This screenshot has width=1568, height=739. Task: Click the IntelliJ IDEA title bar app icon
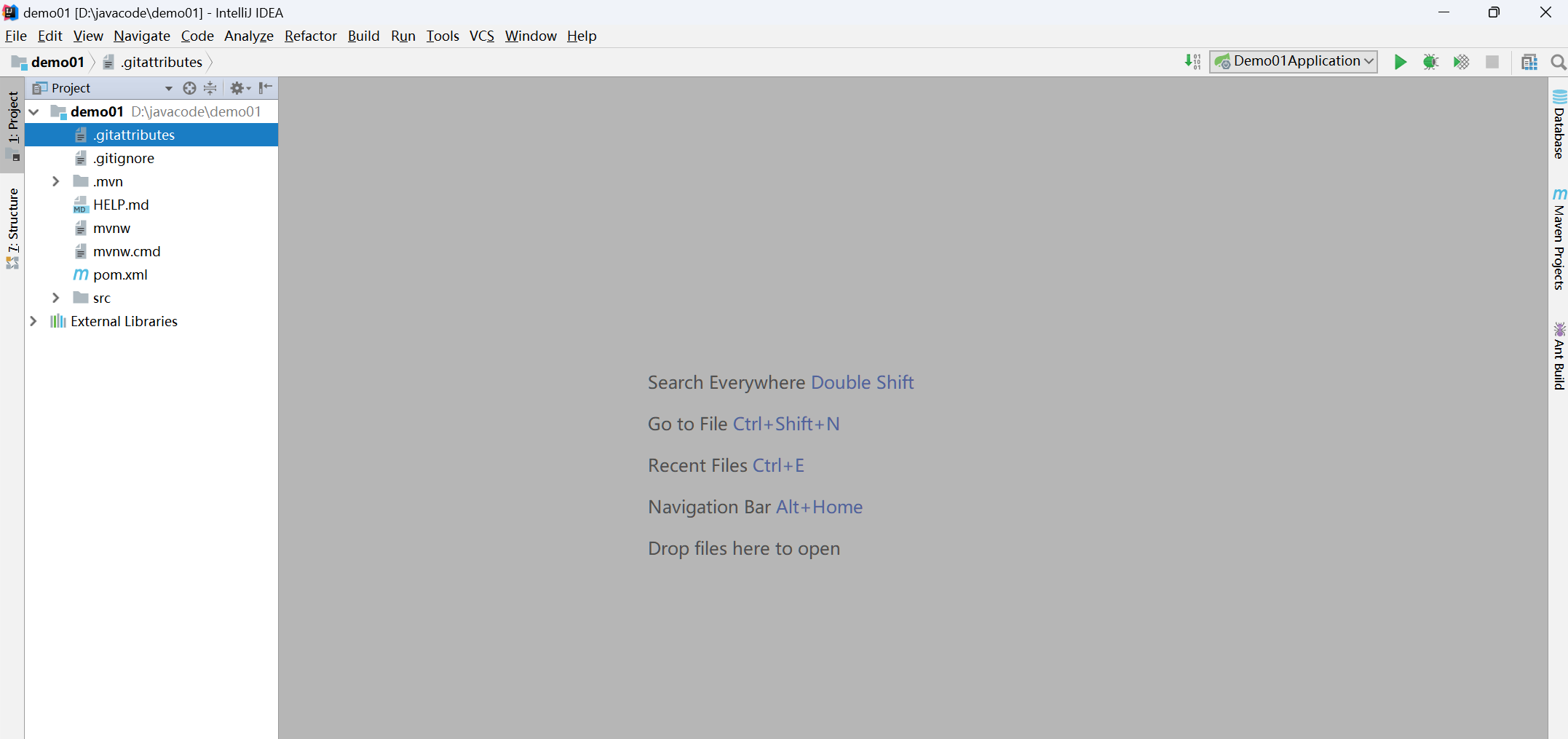coord(11,12)
